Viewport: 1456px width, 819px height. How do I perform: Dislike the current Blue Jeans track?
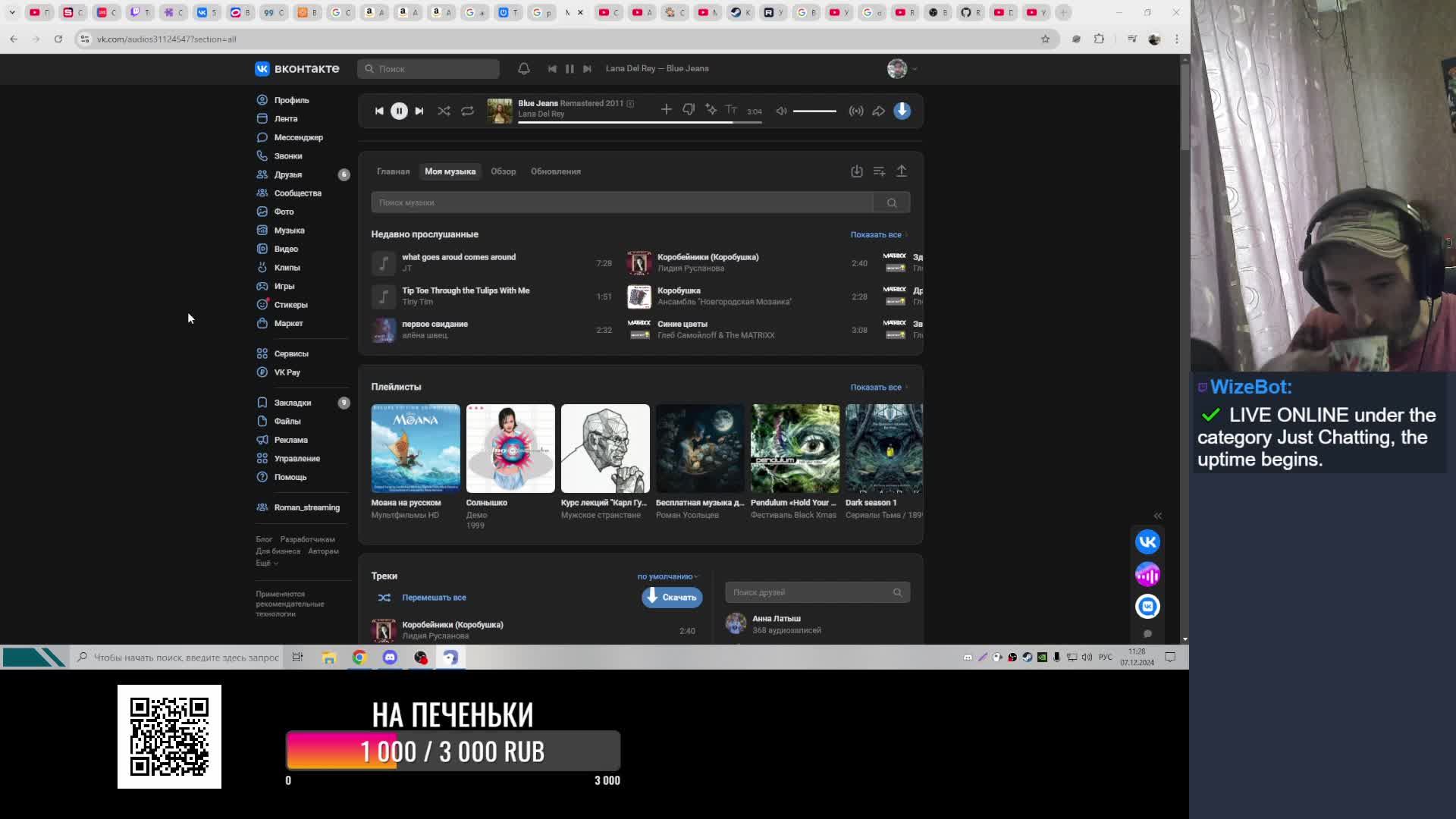coord(689,110)
